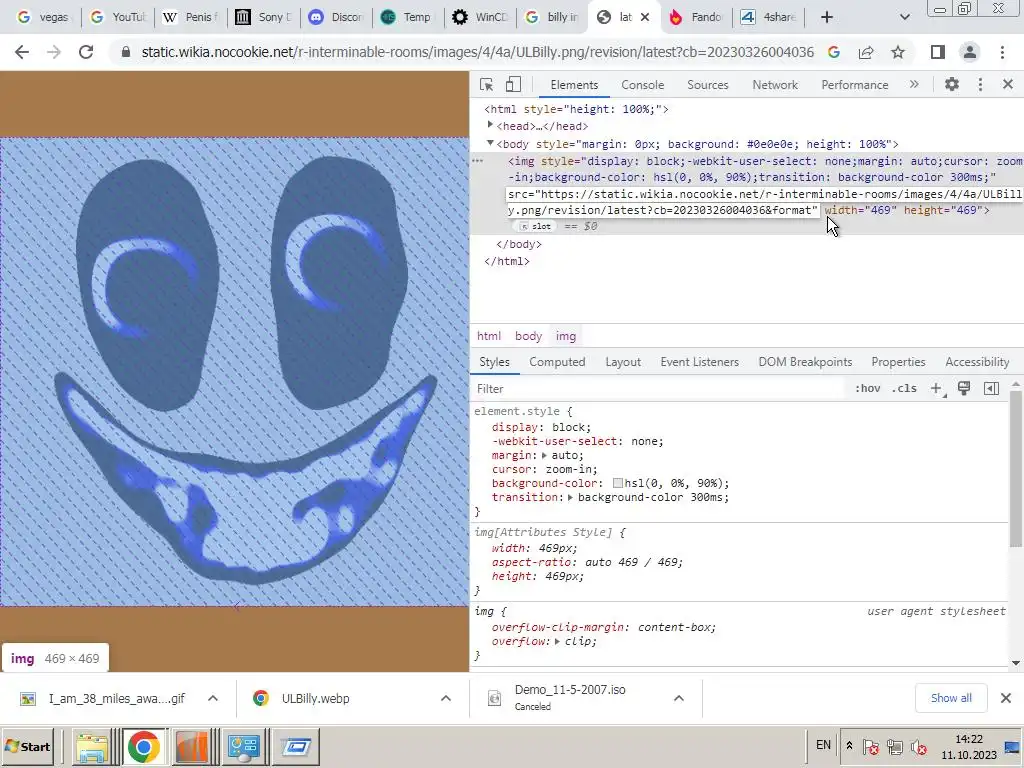Viewport: 1024px width, 768px height.
Task: Click the Chrome taskbar icon
Action: [143, 746]
